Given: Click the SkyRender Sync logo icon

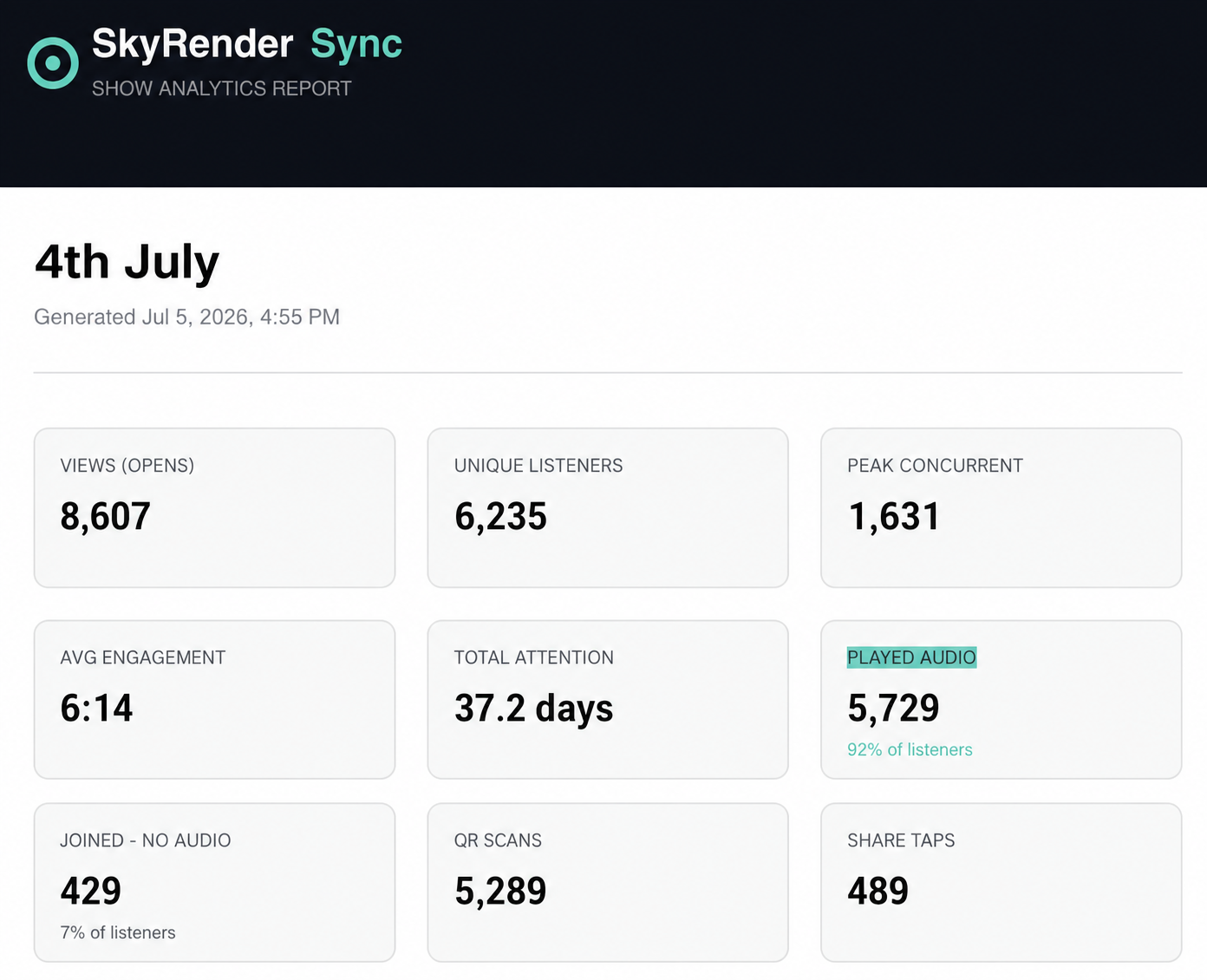Looking at the screenshot, I should point(53,62).
